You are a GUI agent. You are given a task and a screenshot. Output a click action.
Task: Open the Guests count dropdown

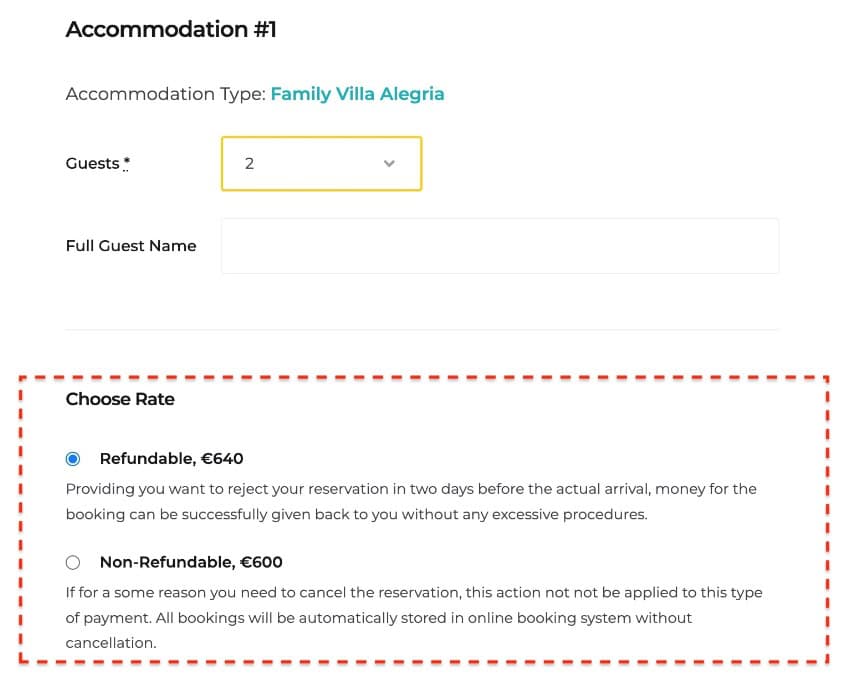click(321, 164)
